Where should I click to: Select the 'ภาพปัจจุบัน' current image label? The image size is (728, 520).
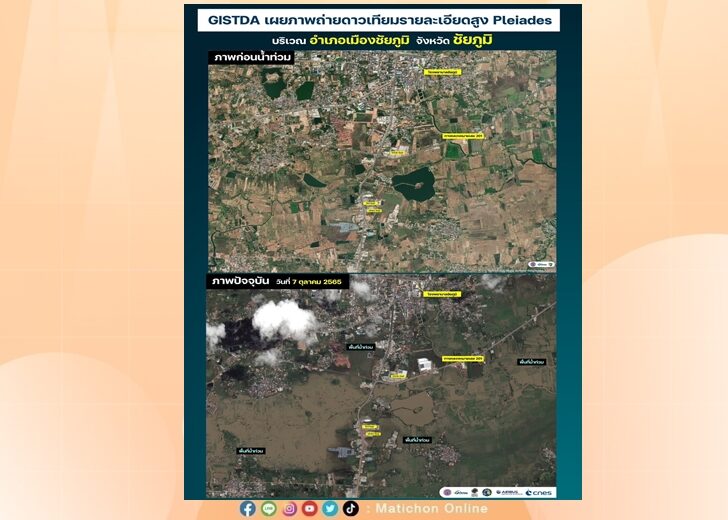click(237, 282)
